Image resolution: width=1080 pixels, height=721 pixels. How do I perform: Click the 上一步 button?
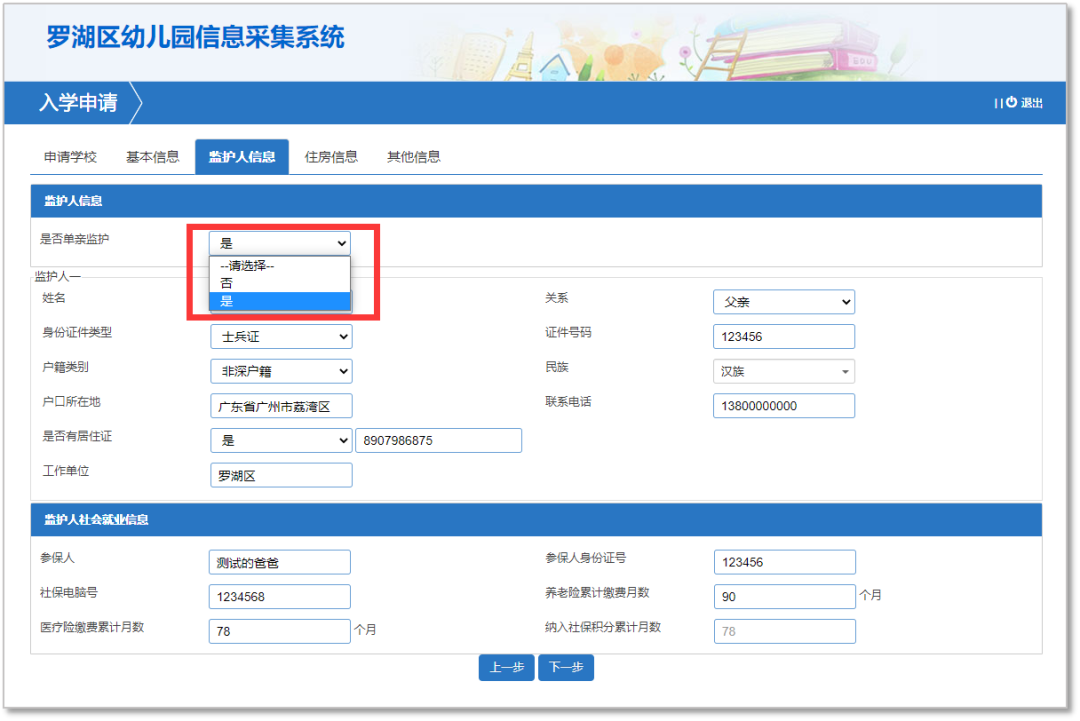506,667
